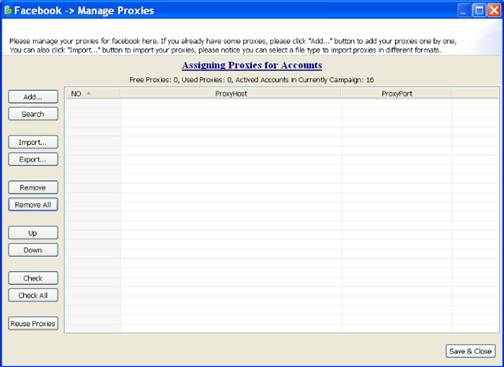Click the ProxyHost column header
Viewport: 504px width, 367px height.
pos(231,94)
